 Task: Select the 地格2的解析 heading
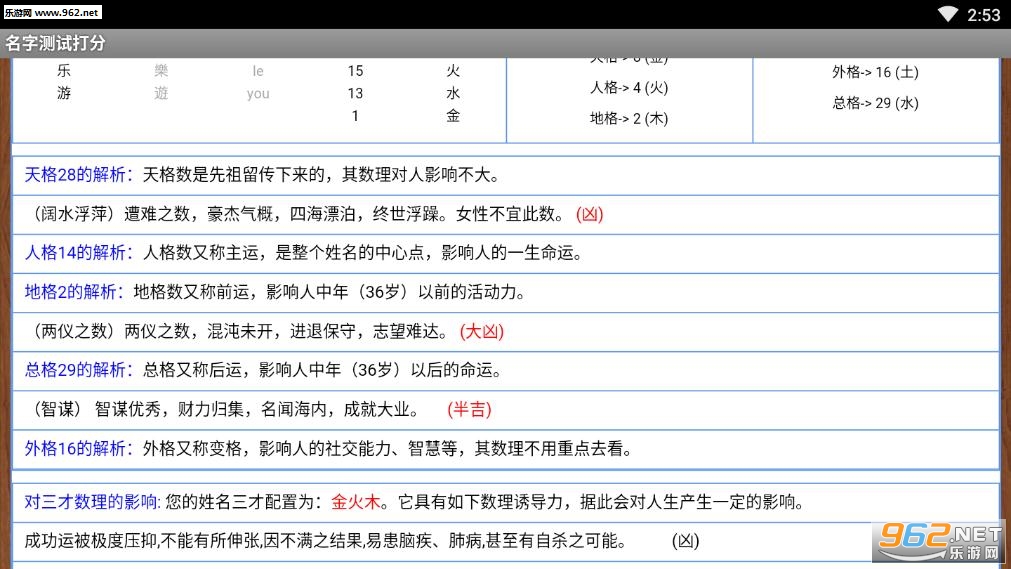pos(74,292)
